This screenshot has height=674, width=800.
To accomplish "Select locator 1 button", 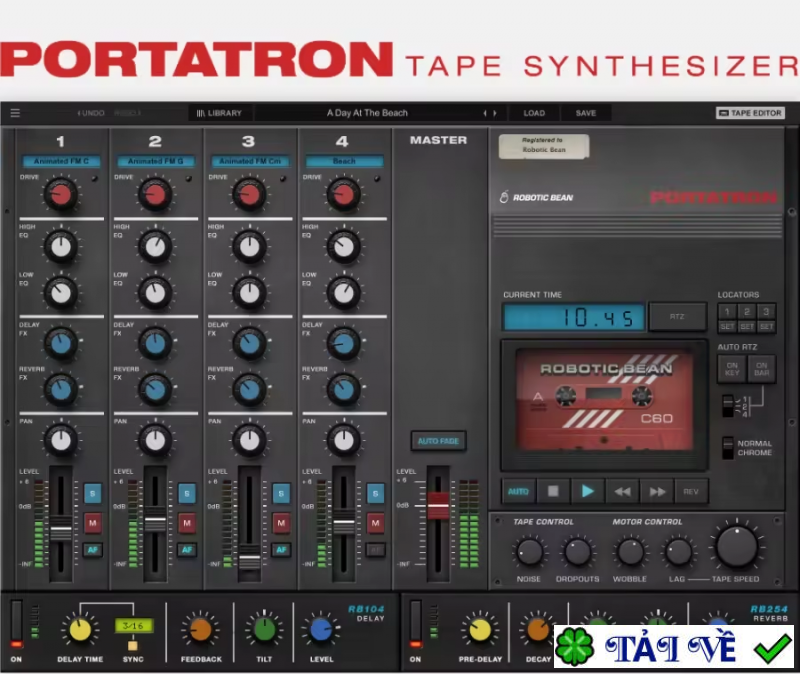I will 727,311.
